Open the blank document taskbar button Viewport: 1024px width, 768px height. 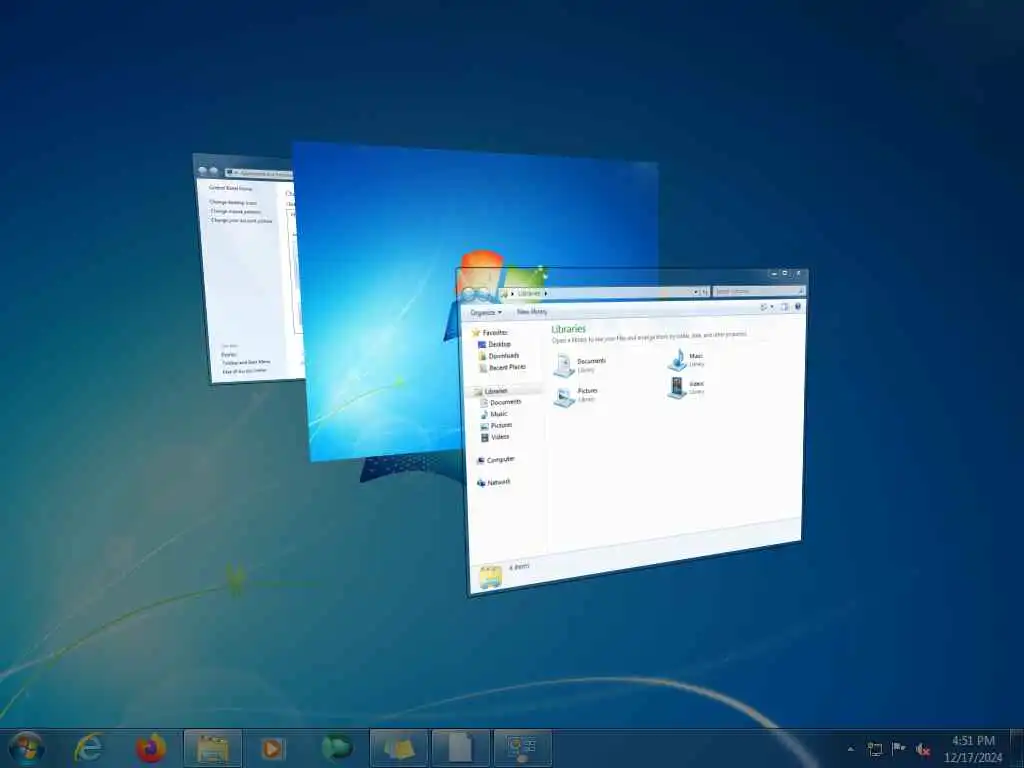pos(460,748)
